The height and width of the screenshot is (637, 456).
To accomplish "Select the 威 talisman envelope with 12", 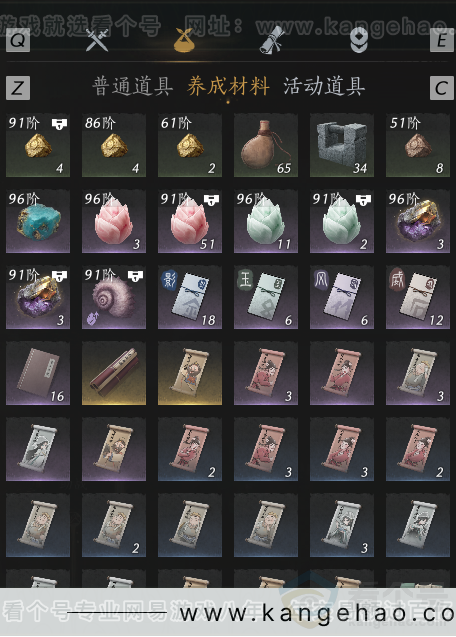I will (418, 297).
